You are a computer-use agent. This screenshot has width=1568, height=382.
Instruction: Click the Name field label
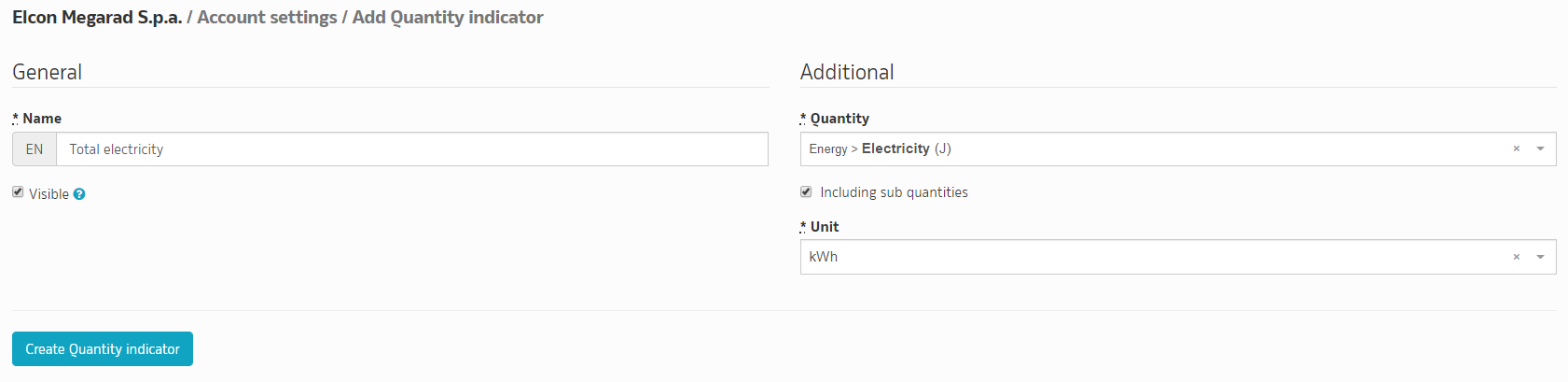[42, 119]
